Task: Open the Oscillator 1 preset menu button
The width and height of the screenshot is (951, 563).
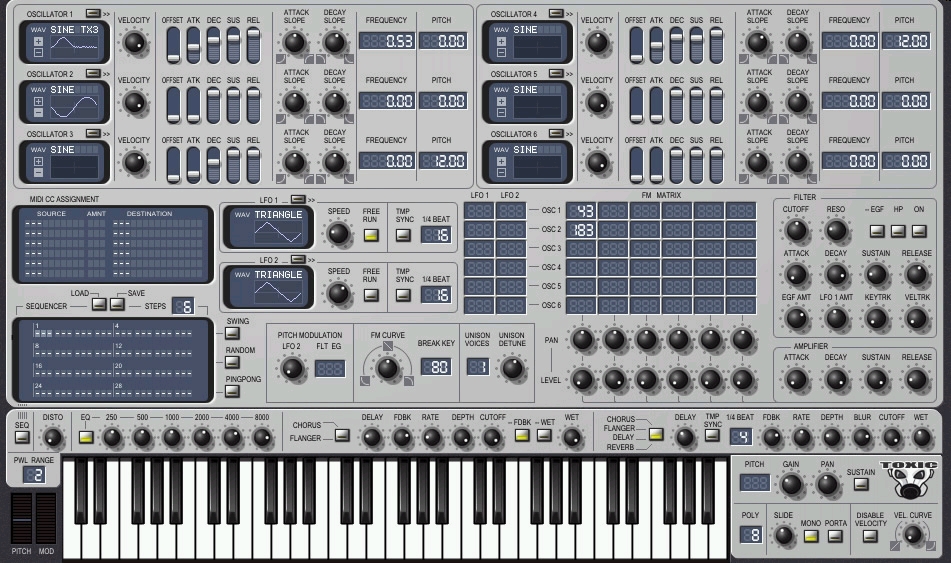Action: [92, 13]
